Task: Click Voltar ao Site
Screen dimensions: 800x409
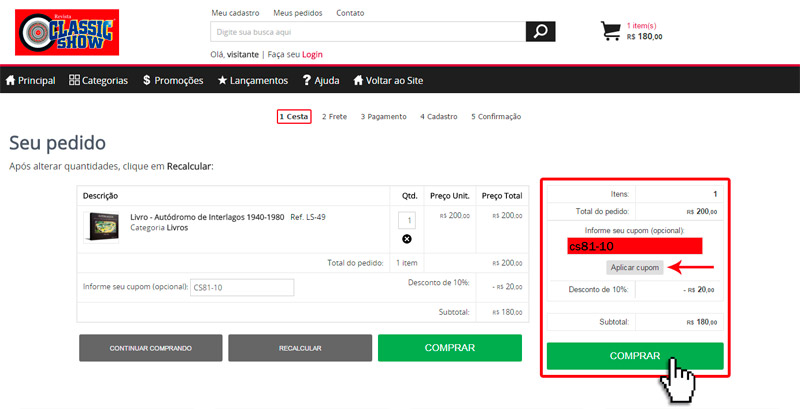Action: 397,80
